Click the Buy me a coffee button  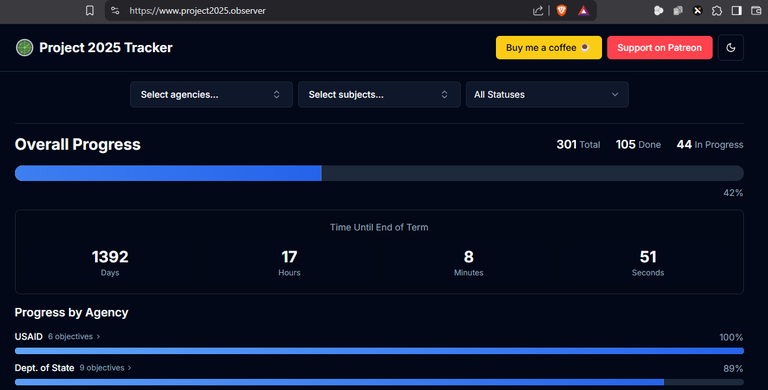pyautogui.click(x=549, y=48)
